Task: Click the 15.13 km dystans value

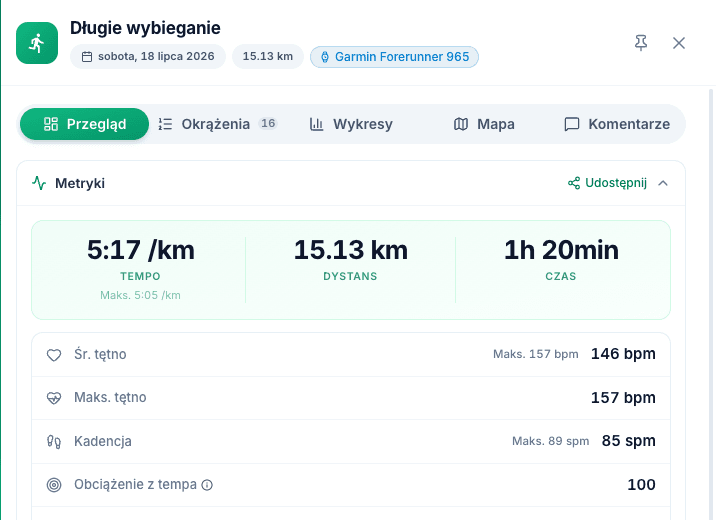Action: (351, 250)
